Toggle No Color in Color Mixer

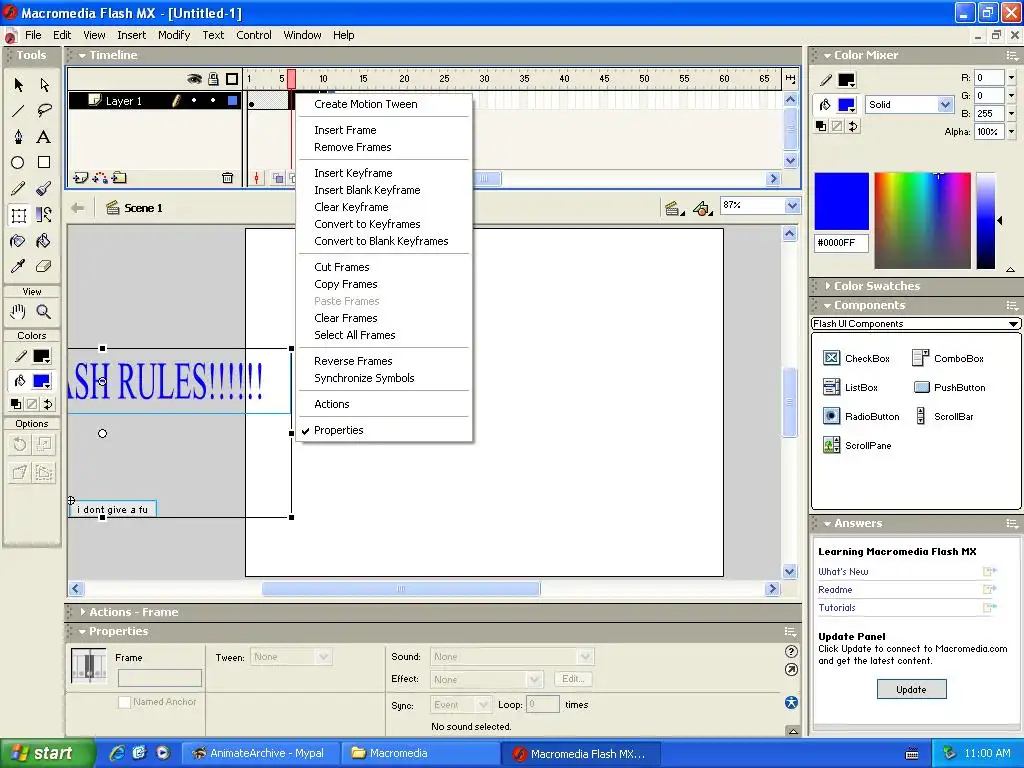(837, 127)
